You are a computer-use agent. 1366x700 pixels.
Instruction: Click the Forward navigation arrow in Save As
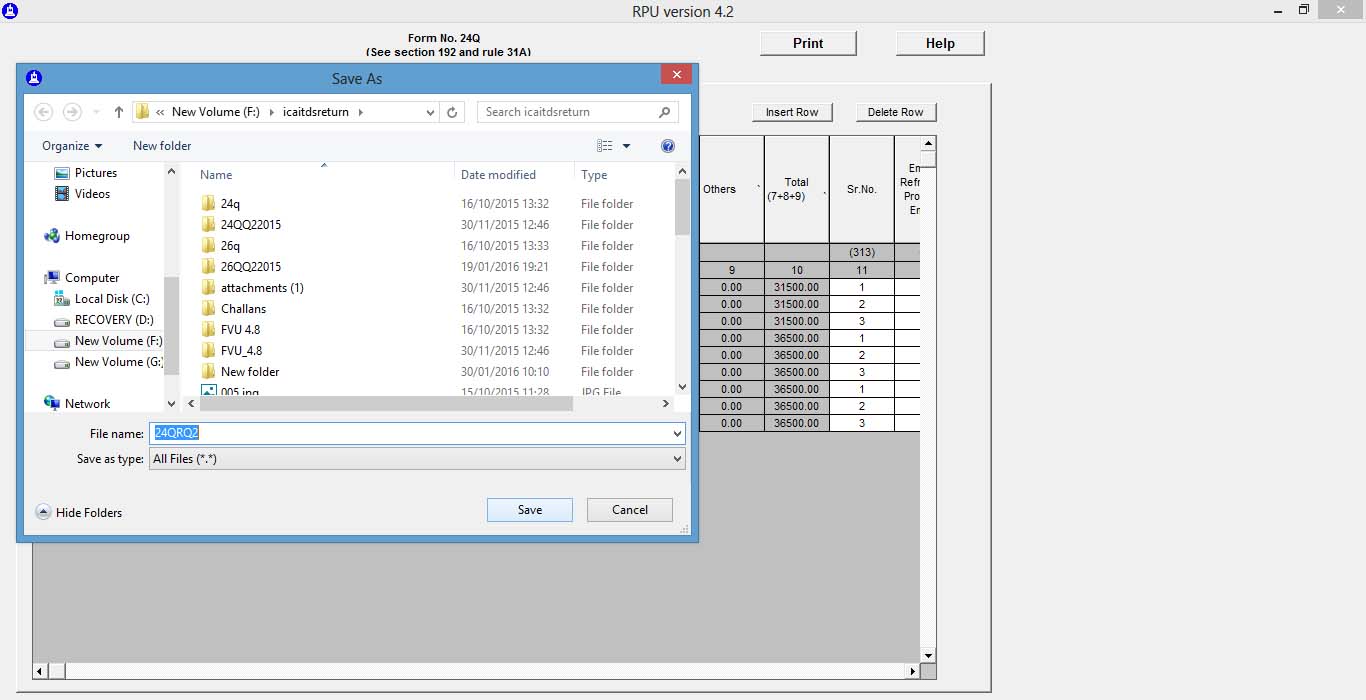[x=72, y=112]
